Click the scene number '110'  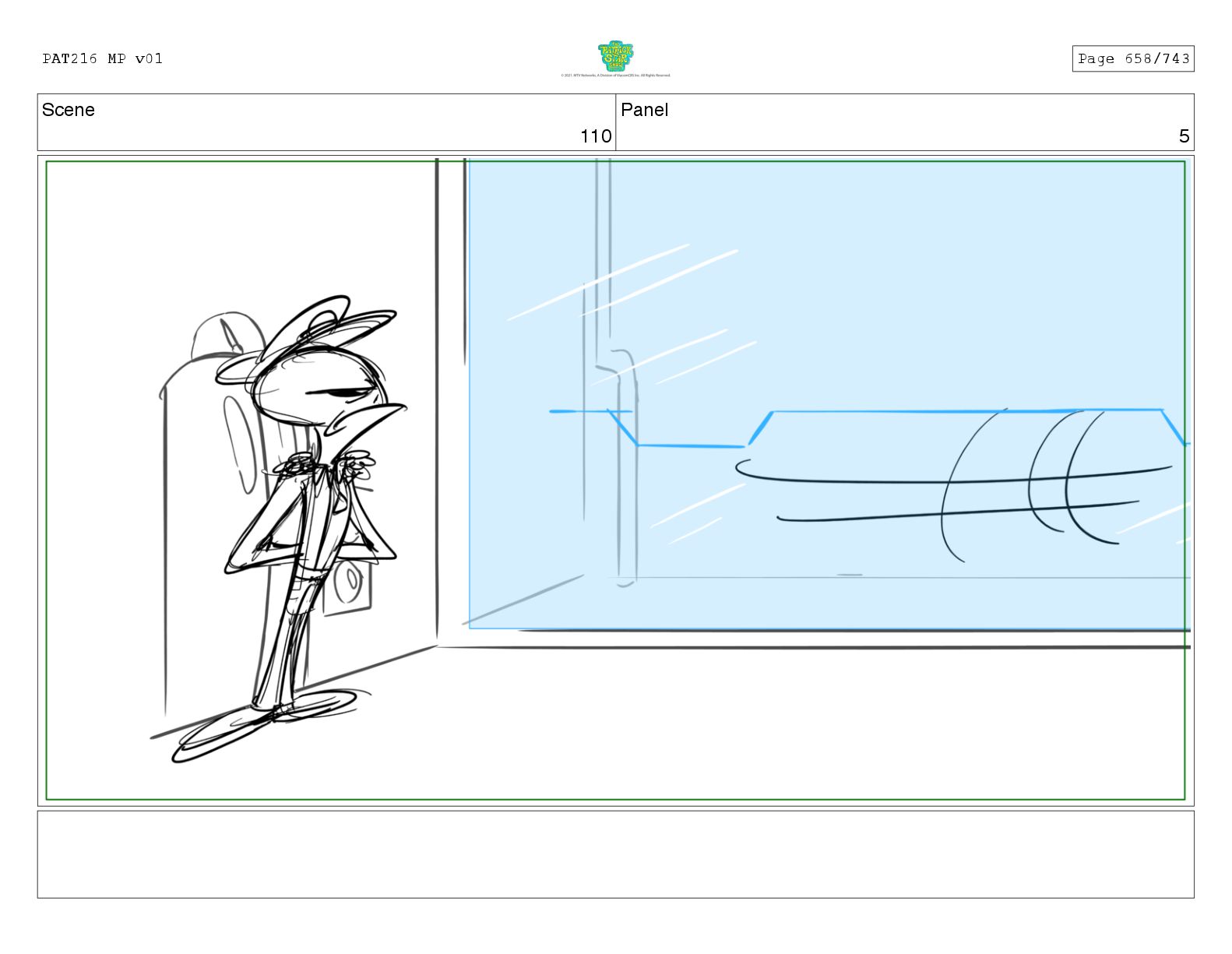click(596, 136)
